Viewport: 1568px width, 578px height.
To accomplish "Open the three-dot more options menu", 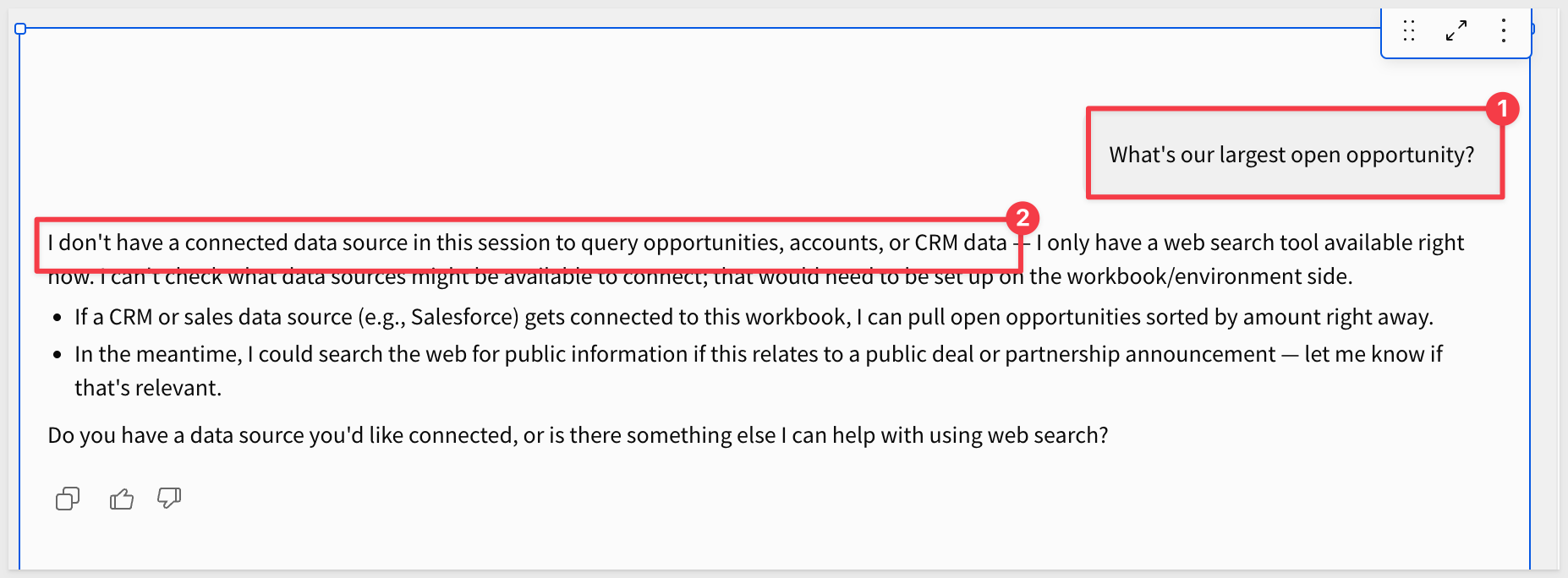I will (1504, 31).
